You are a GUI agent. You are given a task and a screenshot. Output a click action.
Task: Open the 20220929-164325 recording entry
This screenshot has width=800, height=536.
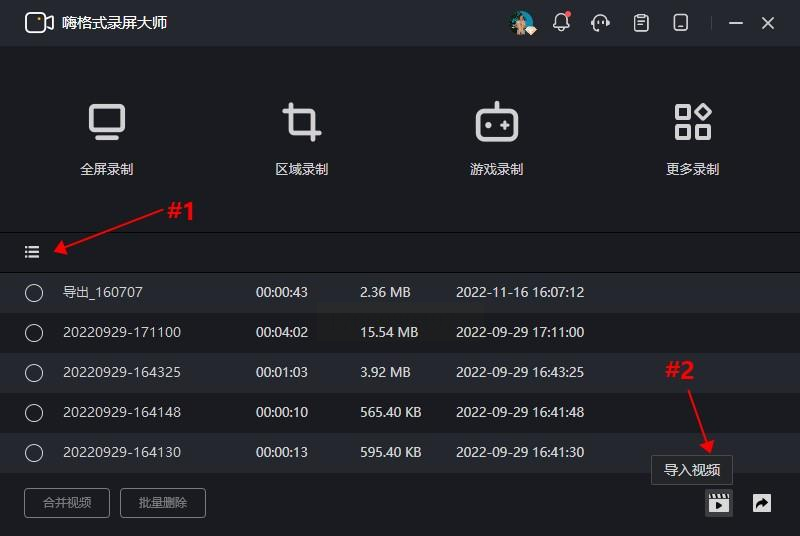tap(400, 372)
